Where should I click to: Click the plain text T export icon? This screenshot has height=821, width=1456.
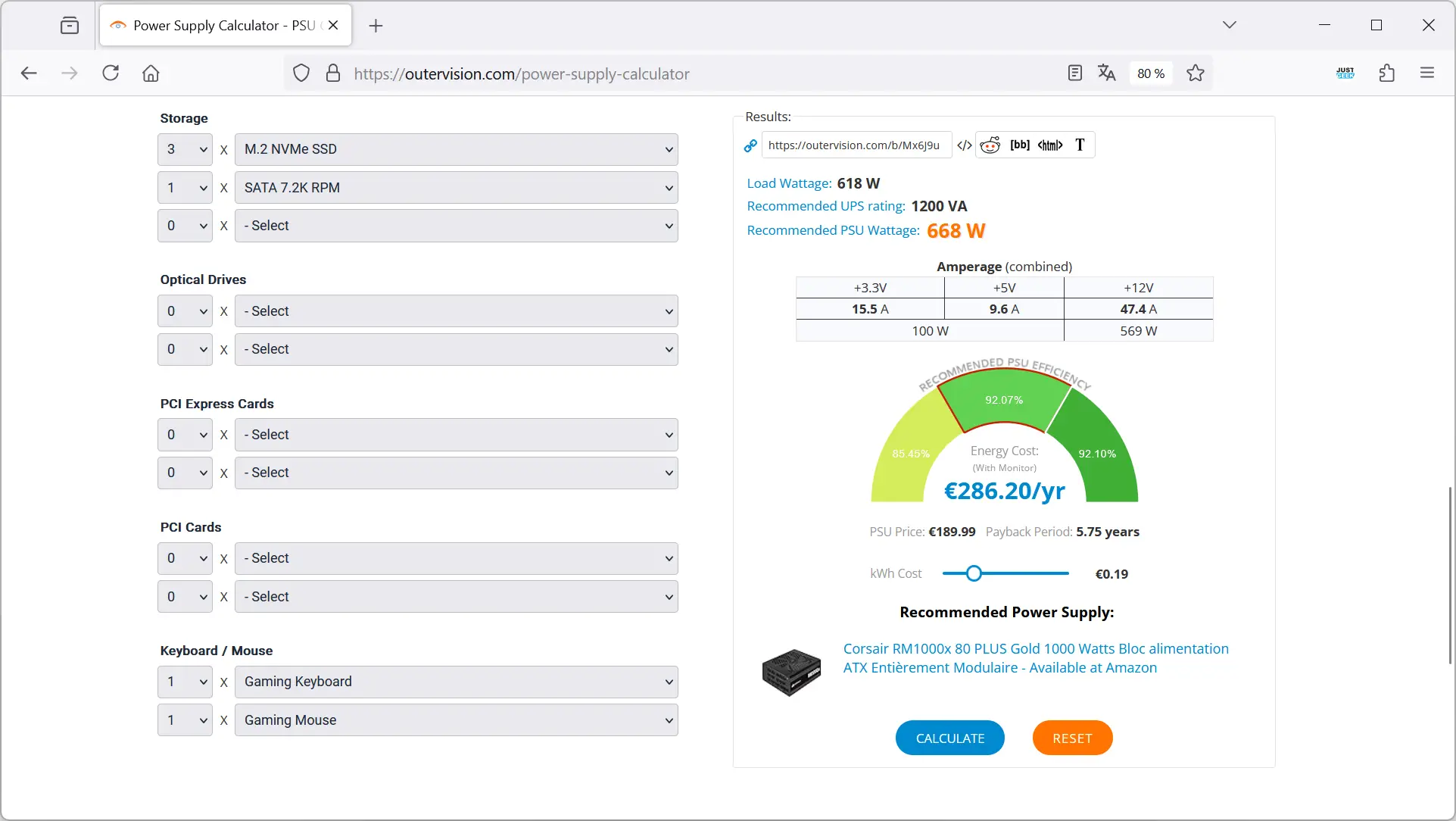(x=1080, y=145)
